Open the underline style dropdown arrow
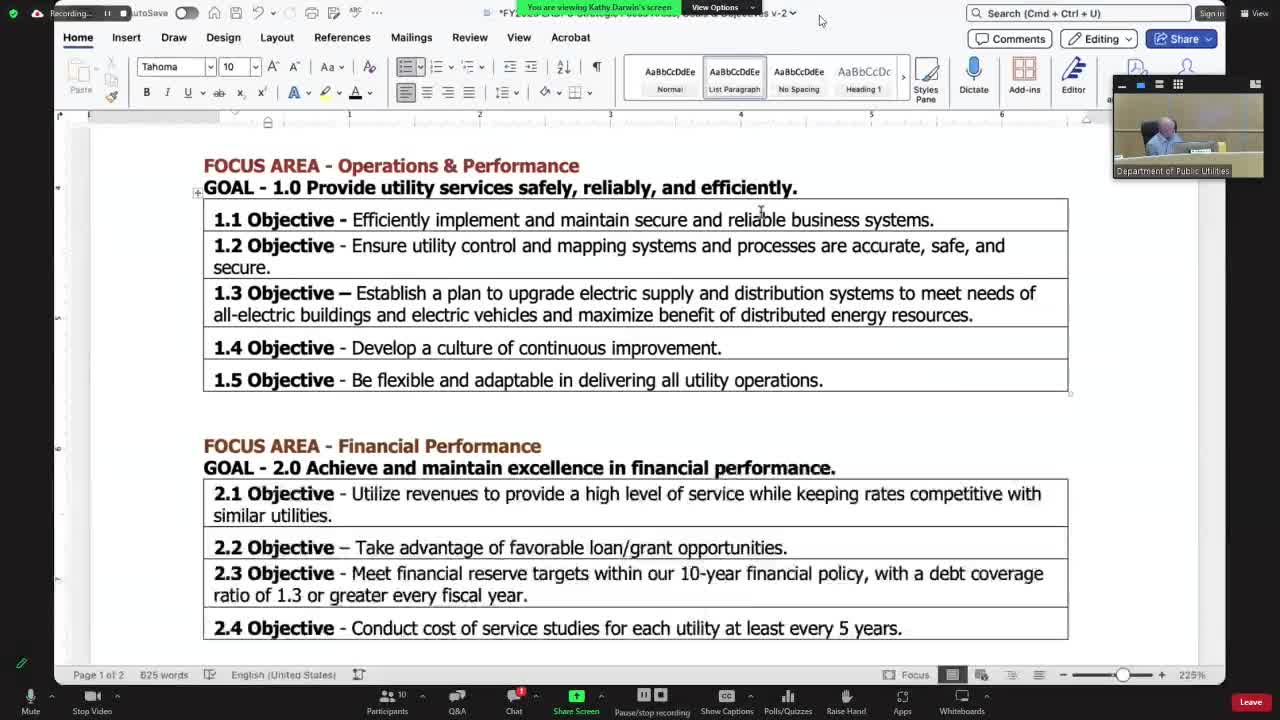The image size is (1280, 720). 202,92
